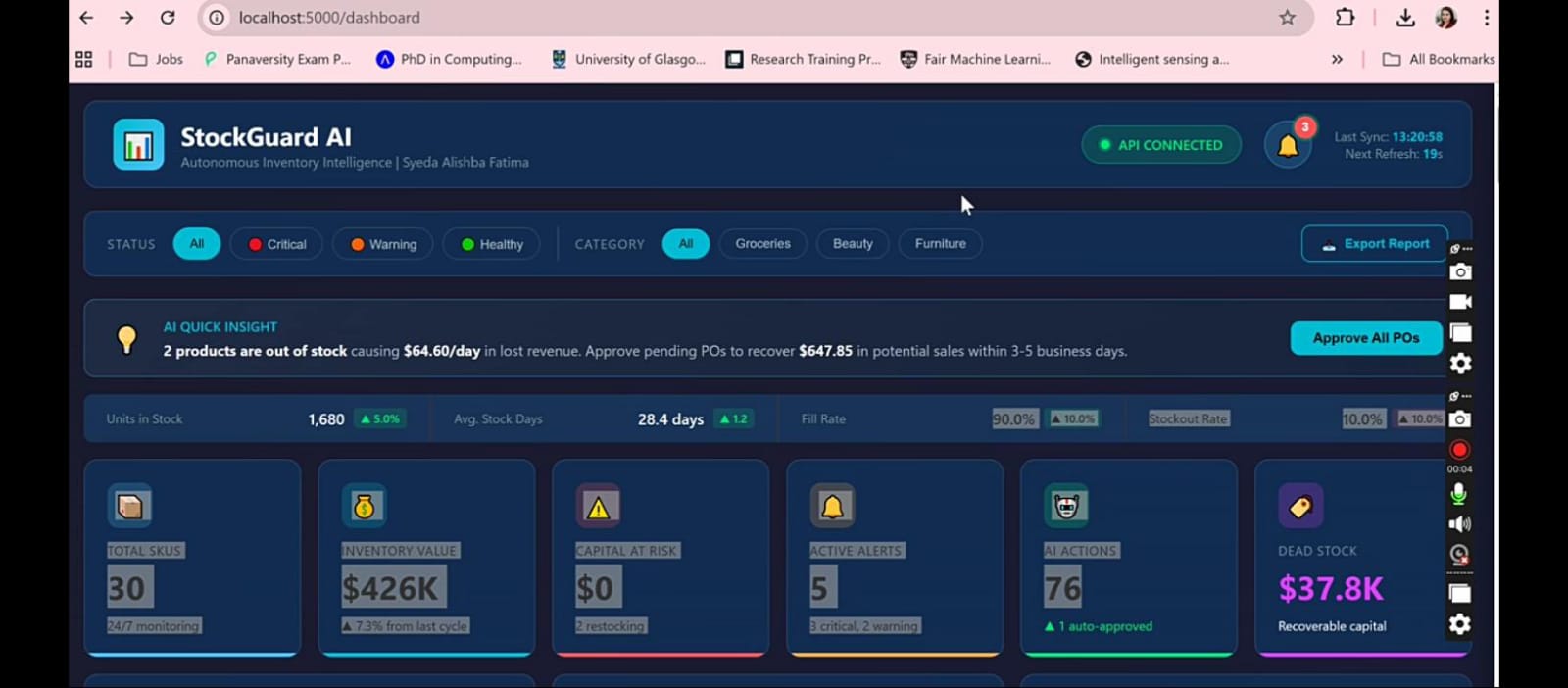Click the StockGuard AI logo icon
This screenshot has width=1568, height=688.
pos(138,145)
